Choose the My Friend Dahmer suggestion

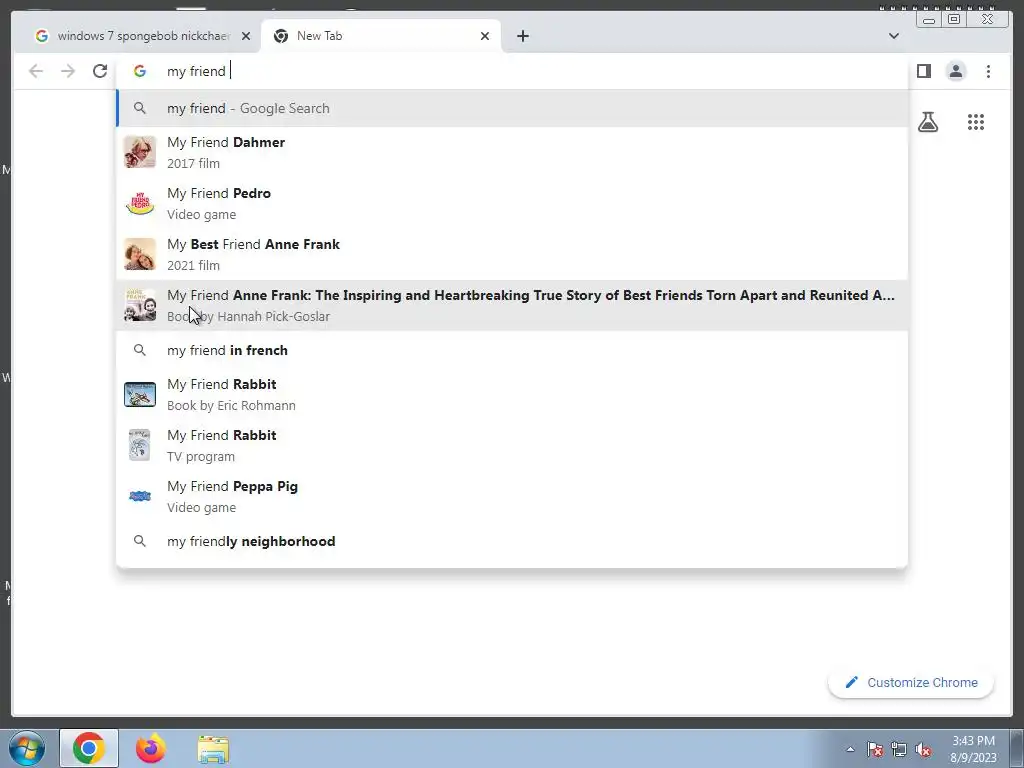point(512,152)
